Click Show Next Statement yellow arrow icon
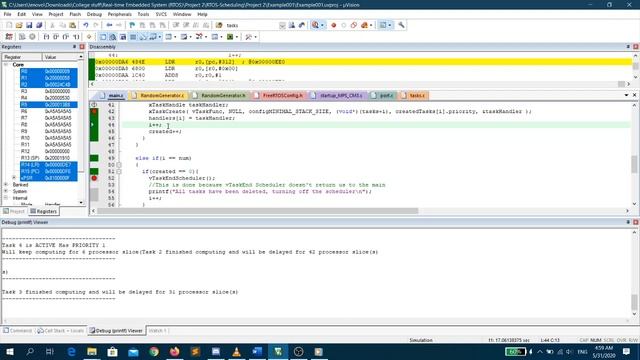 click(89, 37)
